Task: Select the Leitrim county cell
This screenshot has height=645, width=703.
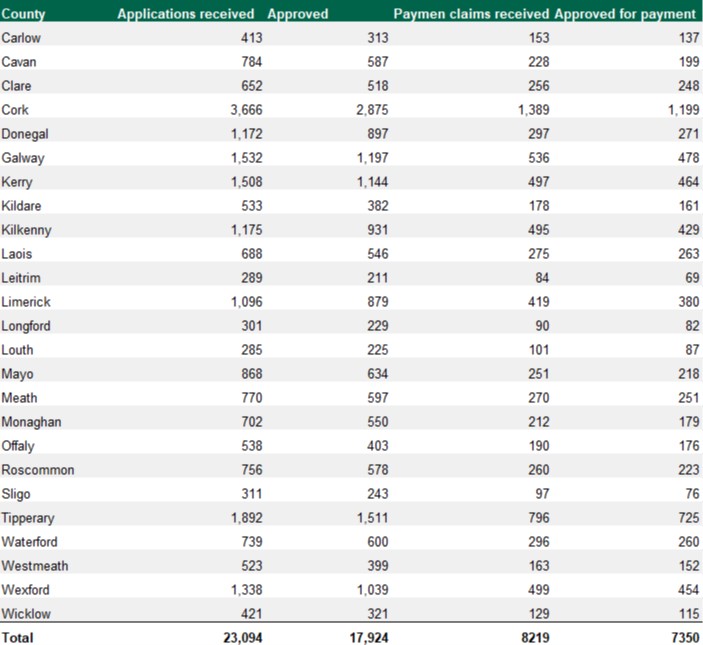Action: (21, 278)
